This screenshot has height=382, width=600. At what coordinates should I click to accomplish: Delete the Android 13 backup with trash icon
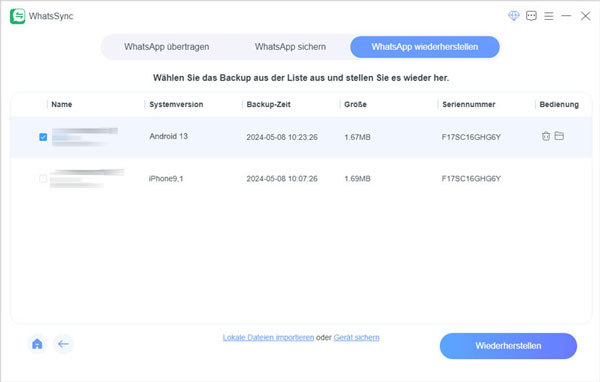point(546,136)
